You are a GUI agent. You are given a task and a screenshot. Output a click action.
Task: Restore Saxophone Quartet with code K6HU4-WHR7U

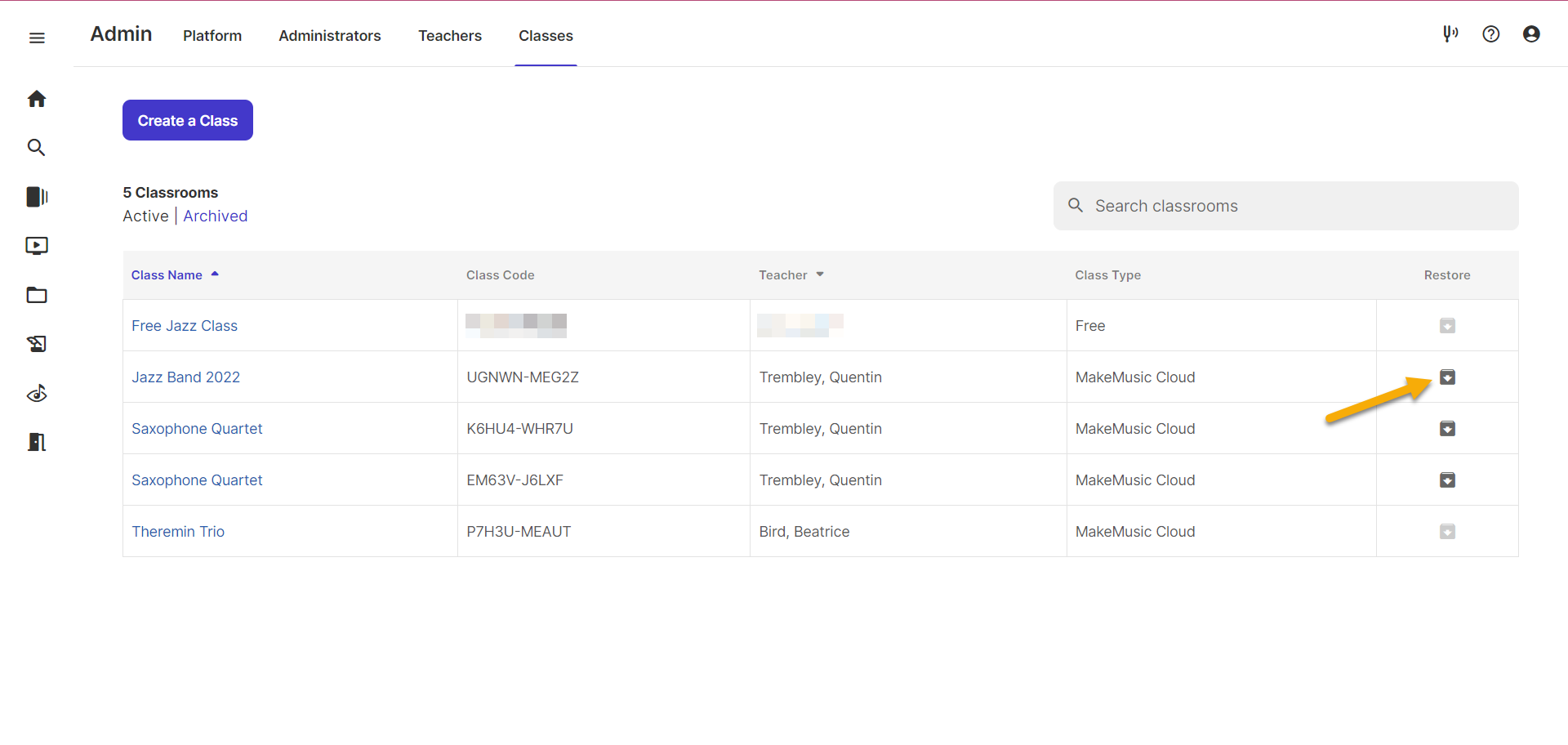1447,429
